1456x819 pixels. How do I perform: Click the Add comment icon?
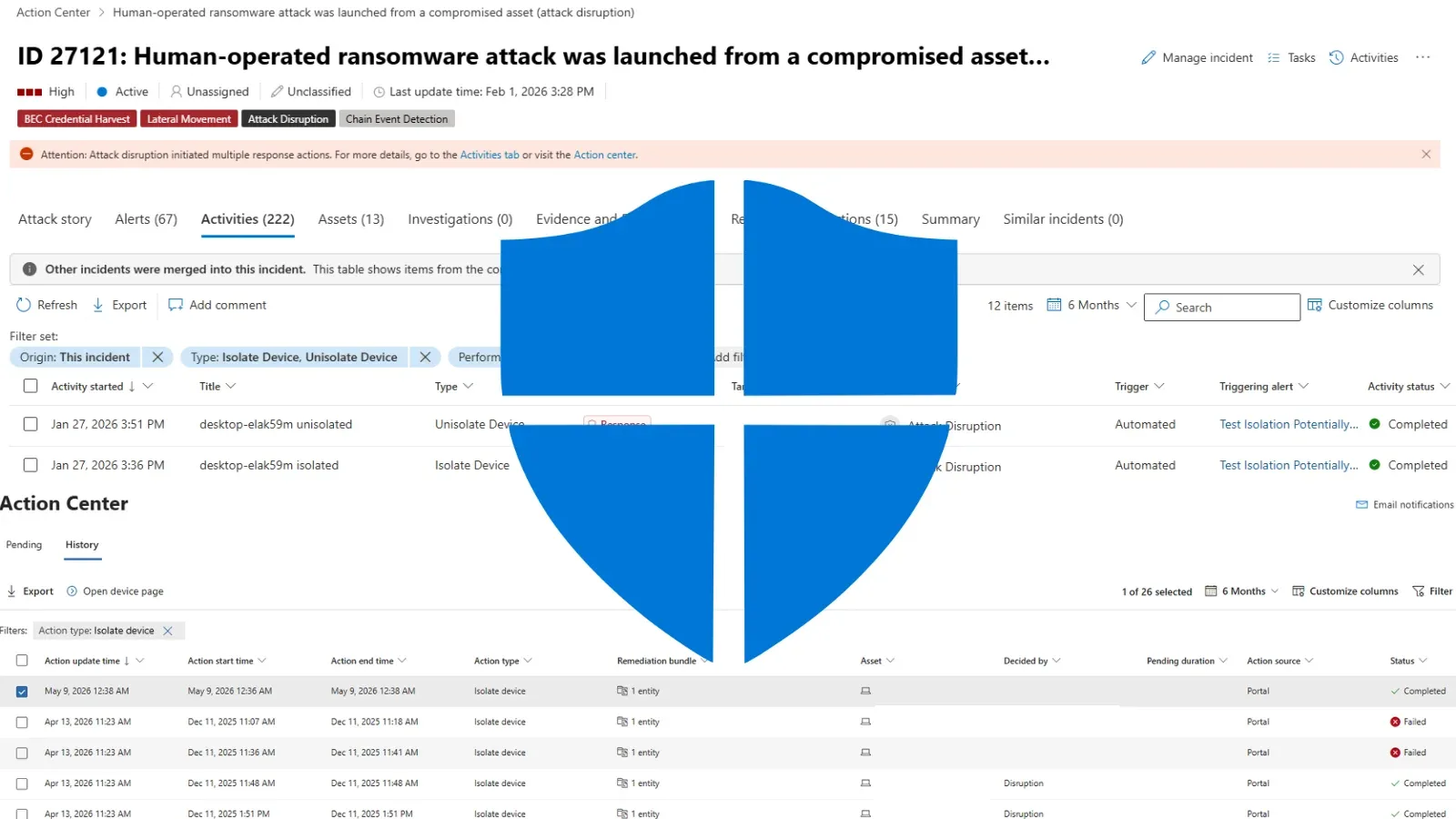click(176, 305)
